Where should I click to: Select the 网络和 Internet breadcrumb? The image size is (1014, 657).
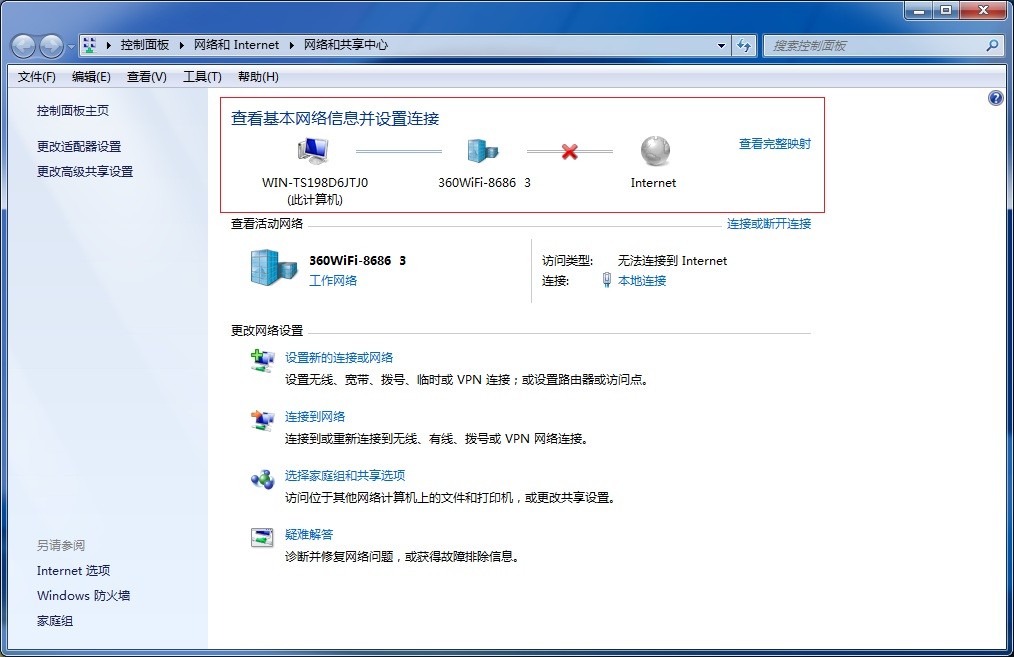[x=237, y=45]
